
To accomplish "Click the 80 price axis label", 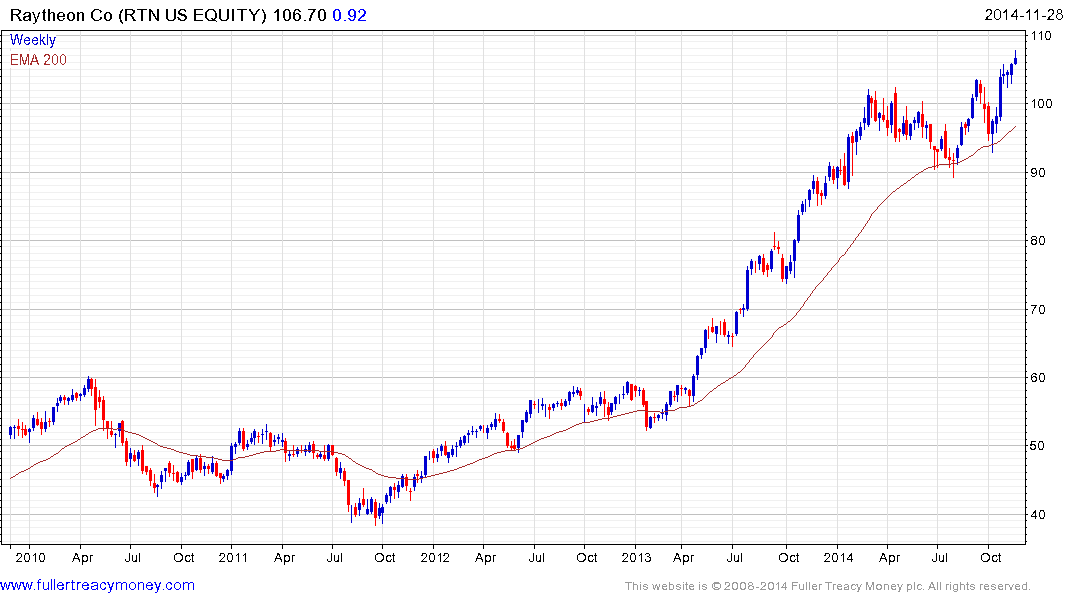I will pos(1038,241).
